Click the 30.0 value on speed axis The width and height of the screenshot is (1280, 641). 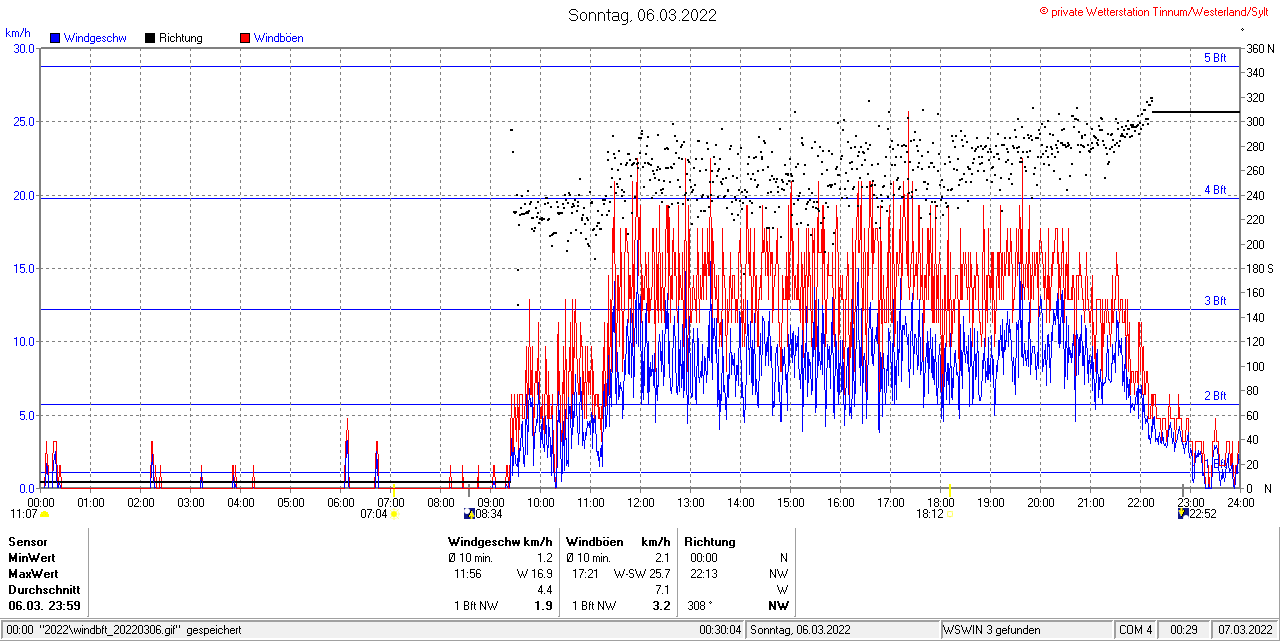coord(23,48)
